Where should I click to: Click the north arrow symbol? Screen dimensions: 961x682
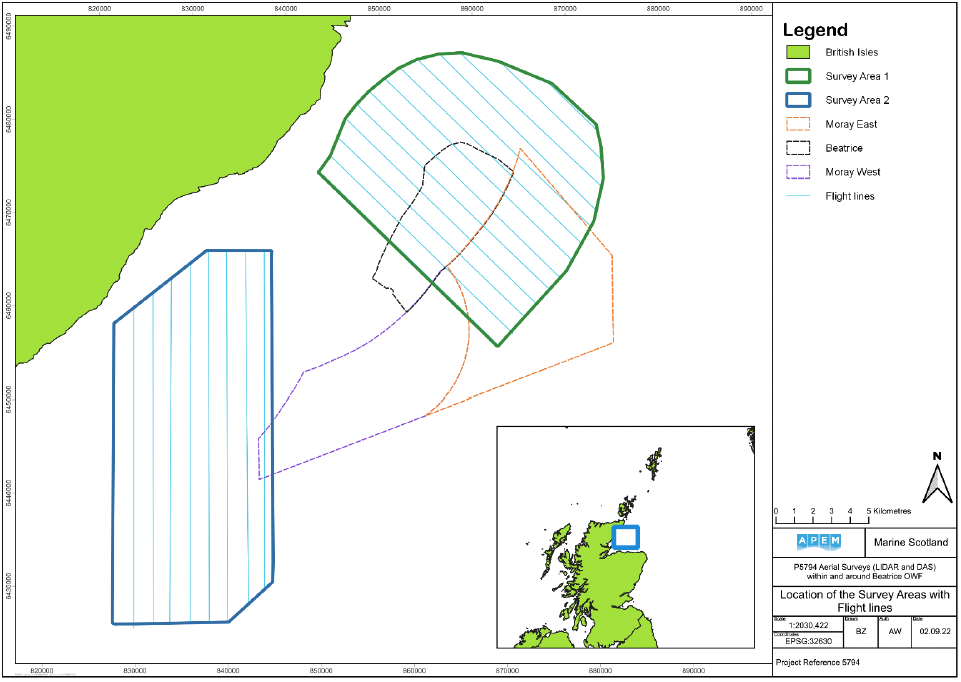pos(937,478)
